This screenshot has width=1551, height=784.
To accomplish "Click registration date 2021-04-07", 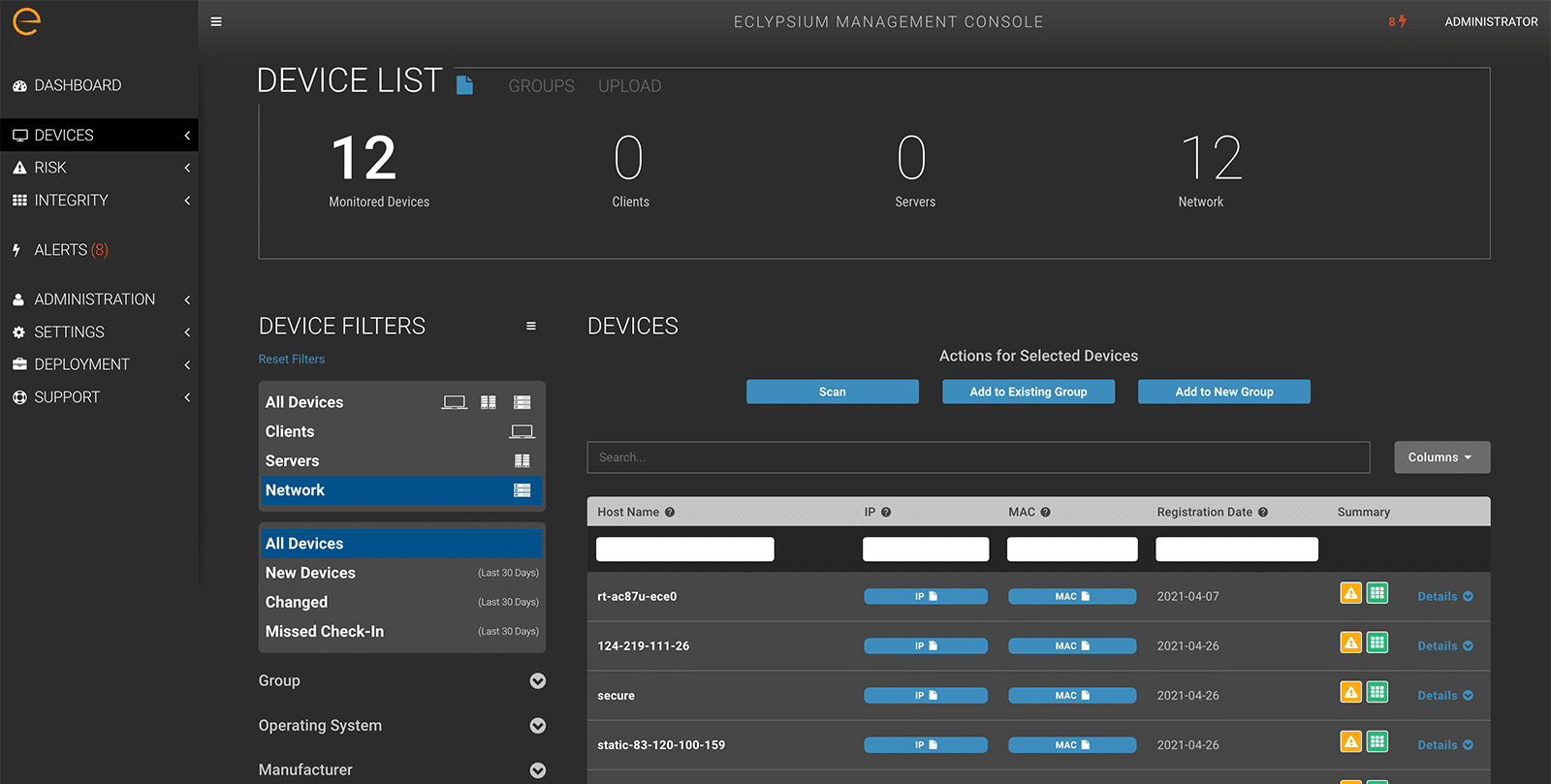I will point(1187,597).
